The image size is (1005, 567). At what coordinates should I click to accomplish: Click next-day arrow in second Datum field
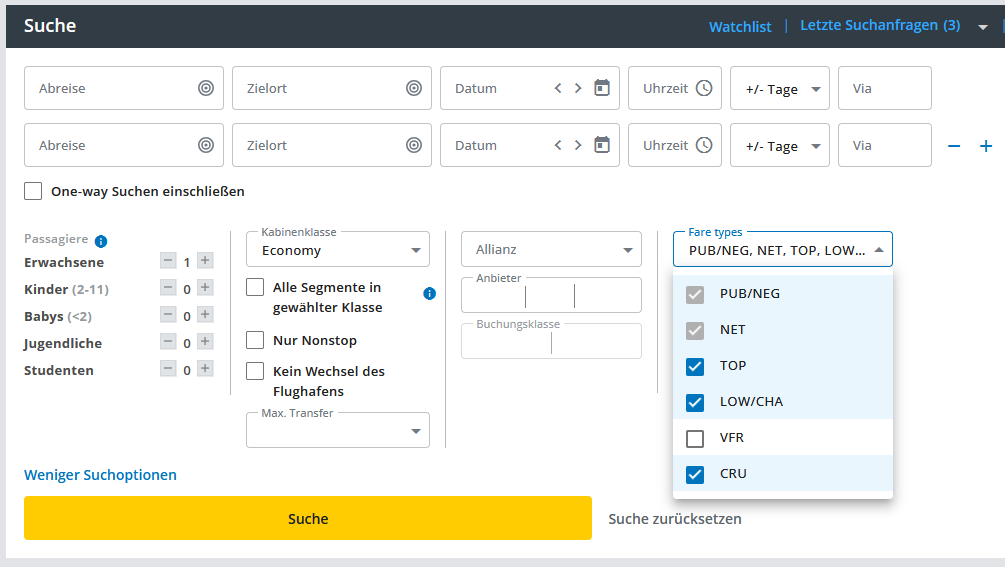(x=578, y=145)
